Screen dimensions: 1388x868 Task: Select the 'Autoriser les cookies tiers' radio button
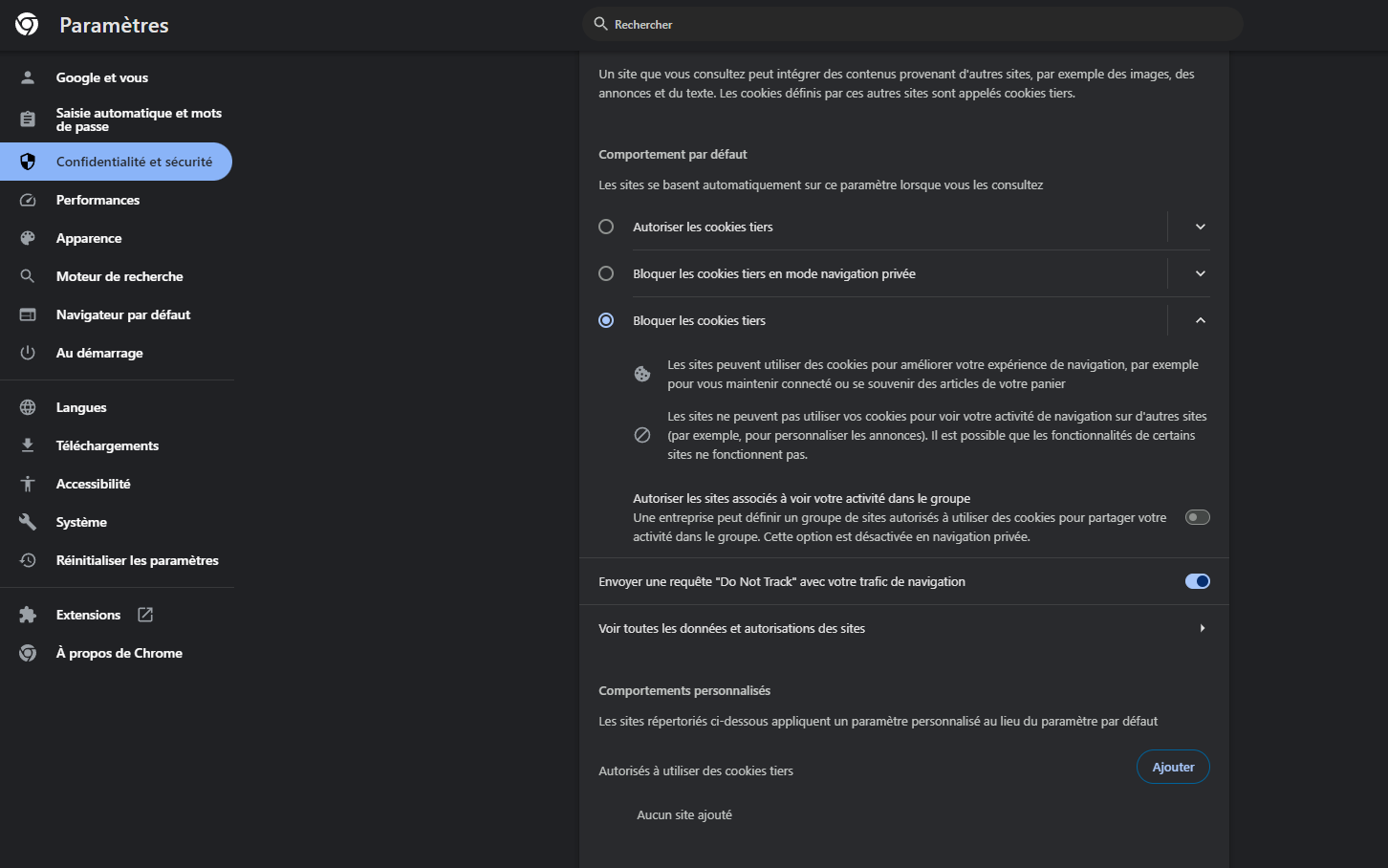(606, 226)
